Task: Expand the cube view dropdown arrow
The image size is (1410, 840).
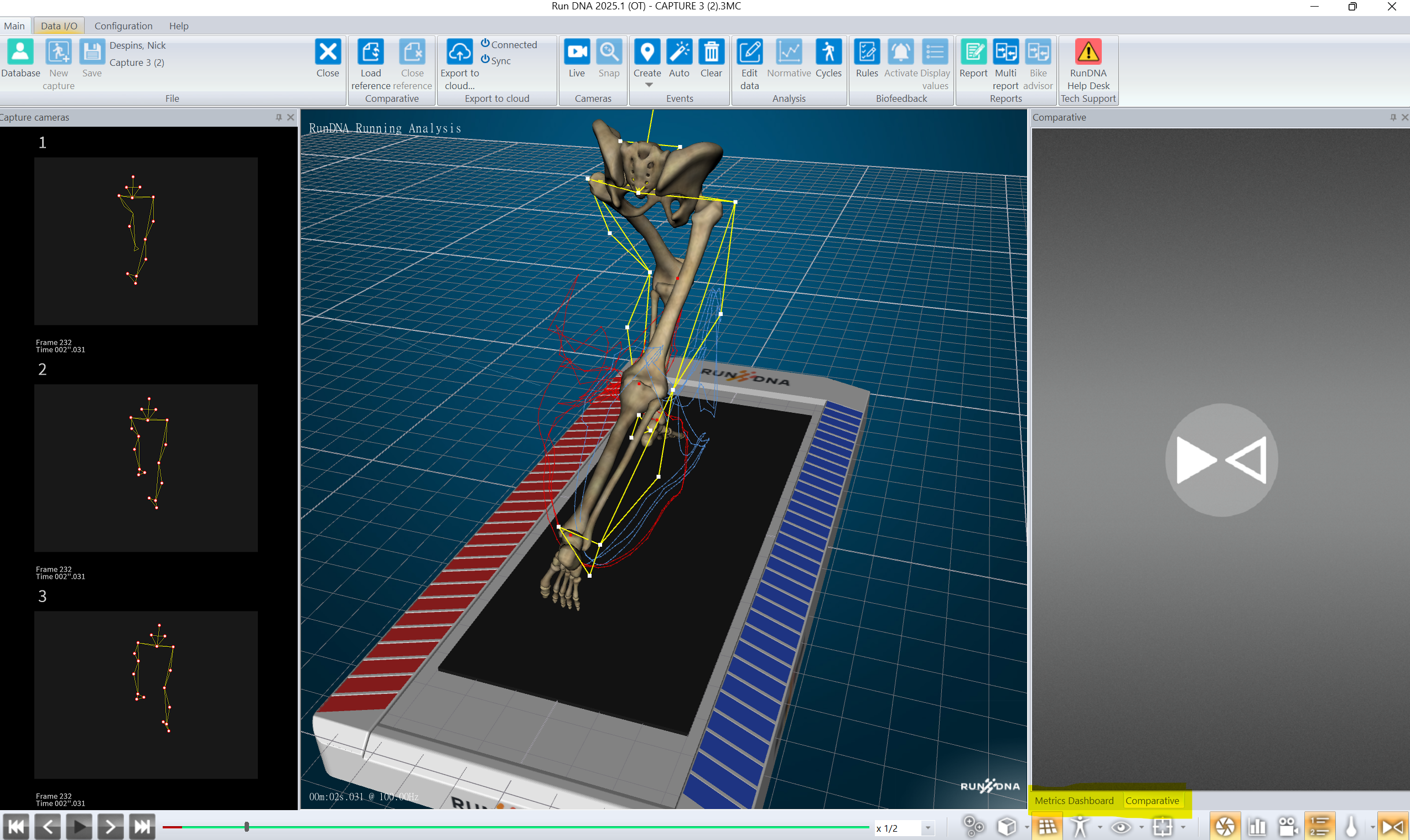Action: (1027, 827)
